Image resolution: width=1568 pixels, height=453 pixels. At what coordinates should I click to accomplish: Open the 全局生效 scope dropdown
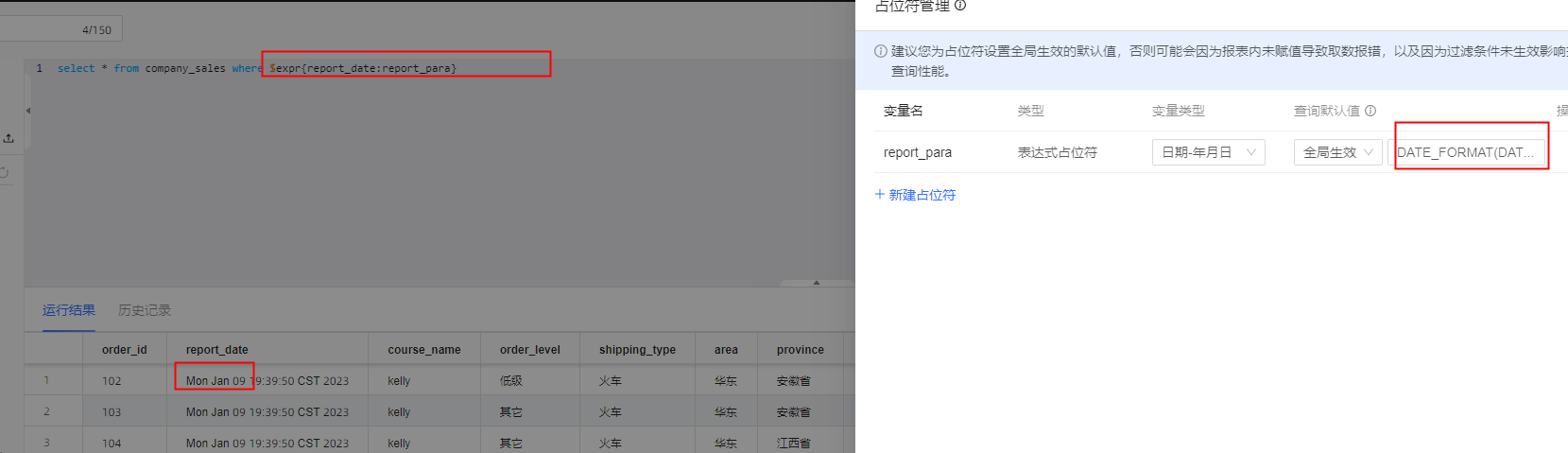[x=1337, y=152]
